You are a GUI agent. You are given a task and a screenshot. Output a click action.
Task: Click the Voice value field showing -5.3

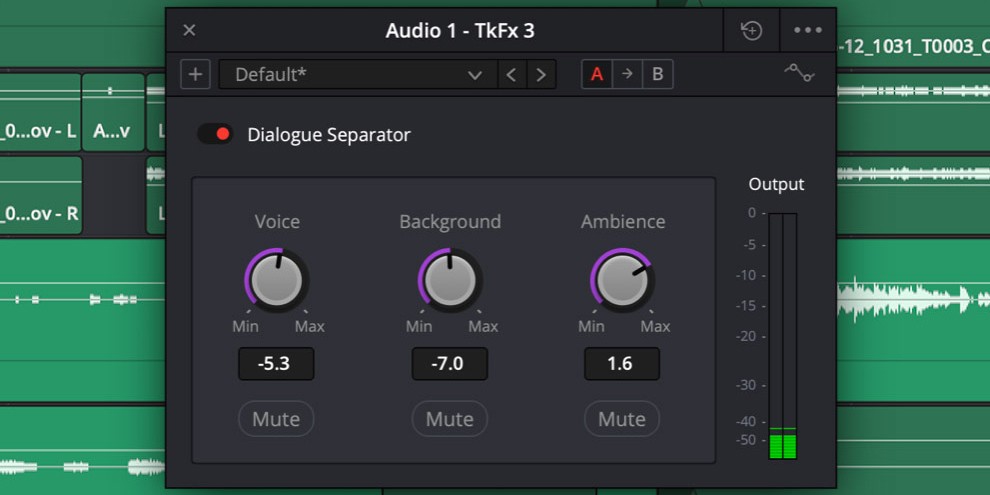(x=276, y=364)
